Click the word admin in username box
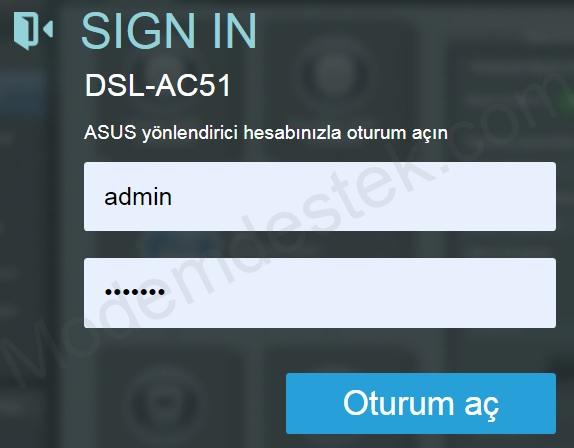Image resolution: width=574 pixels, height=448 pixels. [x=138, y=197]
